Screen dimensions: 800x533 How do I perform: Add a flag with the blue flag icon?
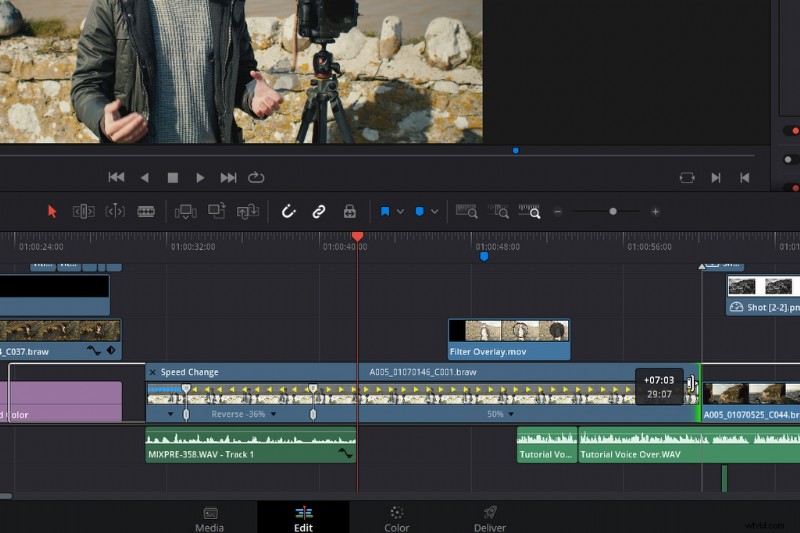385,211
